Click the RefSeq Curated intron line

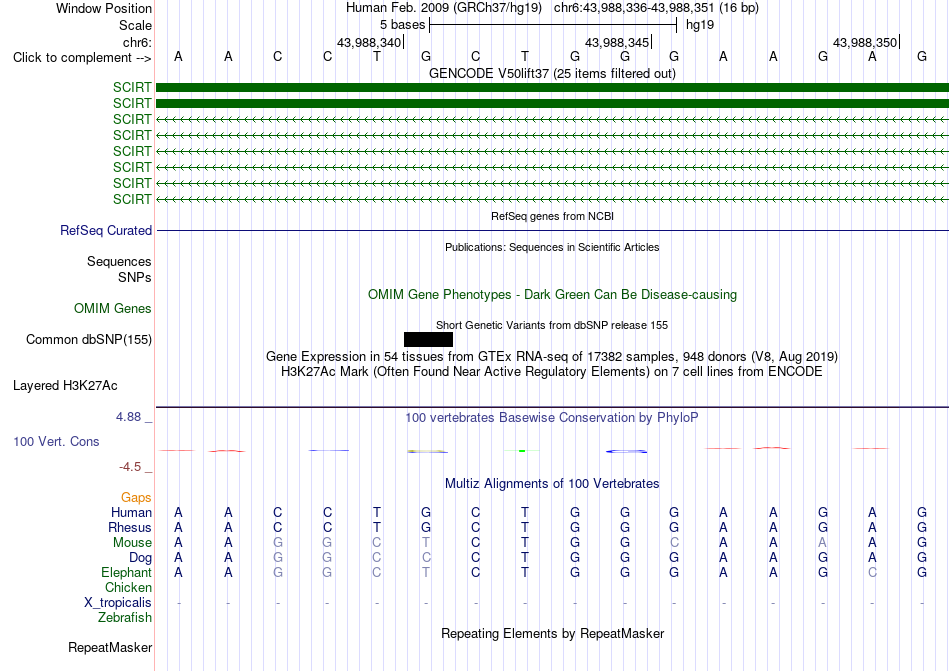(552, 231)
